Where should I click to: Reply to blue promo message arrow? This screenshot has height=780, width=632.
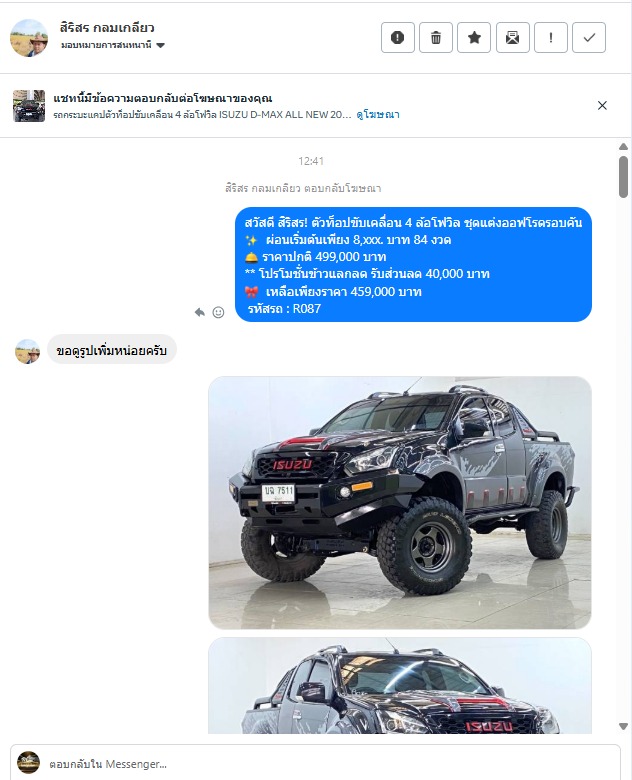200,312
